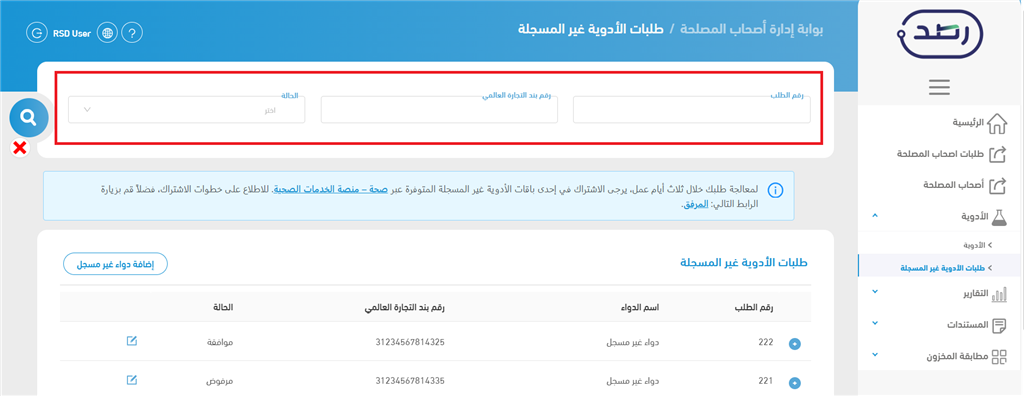The height and width of the screenshot is (396, 1024).
Task: Click the share icon beside أصحاب المصلحة
Action: click(997, 186)
